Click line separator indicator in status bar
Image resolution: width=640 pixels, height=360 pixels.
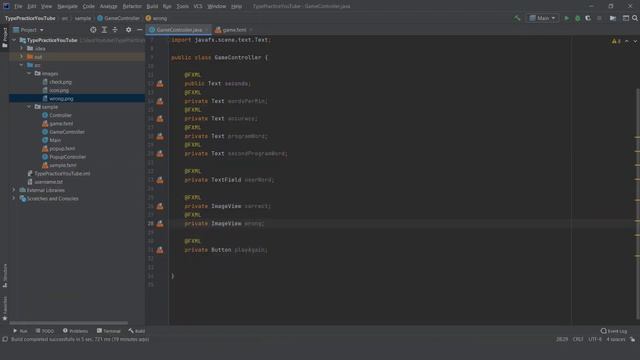click(x=578, y=340)
